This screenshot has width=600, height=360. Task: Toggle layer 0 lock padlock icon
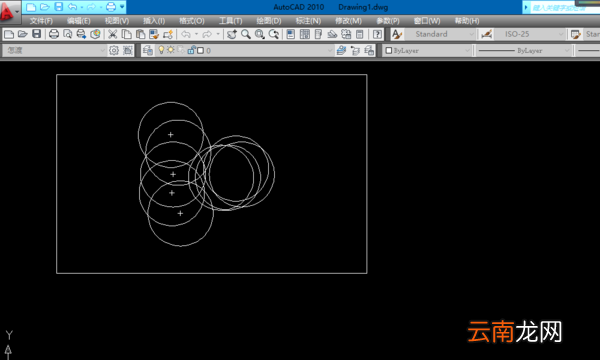click(191, 50)
